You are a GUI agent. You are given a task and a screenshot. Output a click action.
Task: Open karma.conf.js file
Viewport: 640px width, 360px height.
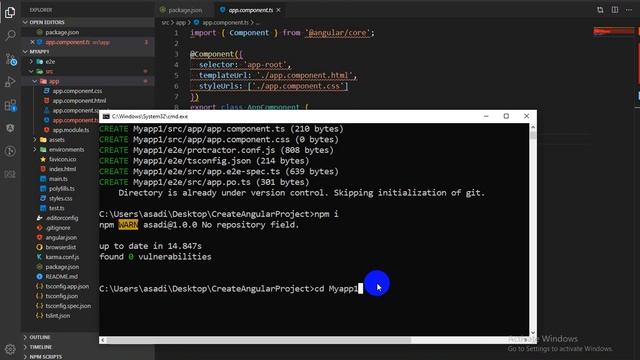(62, 257)
